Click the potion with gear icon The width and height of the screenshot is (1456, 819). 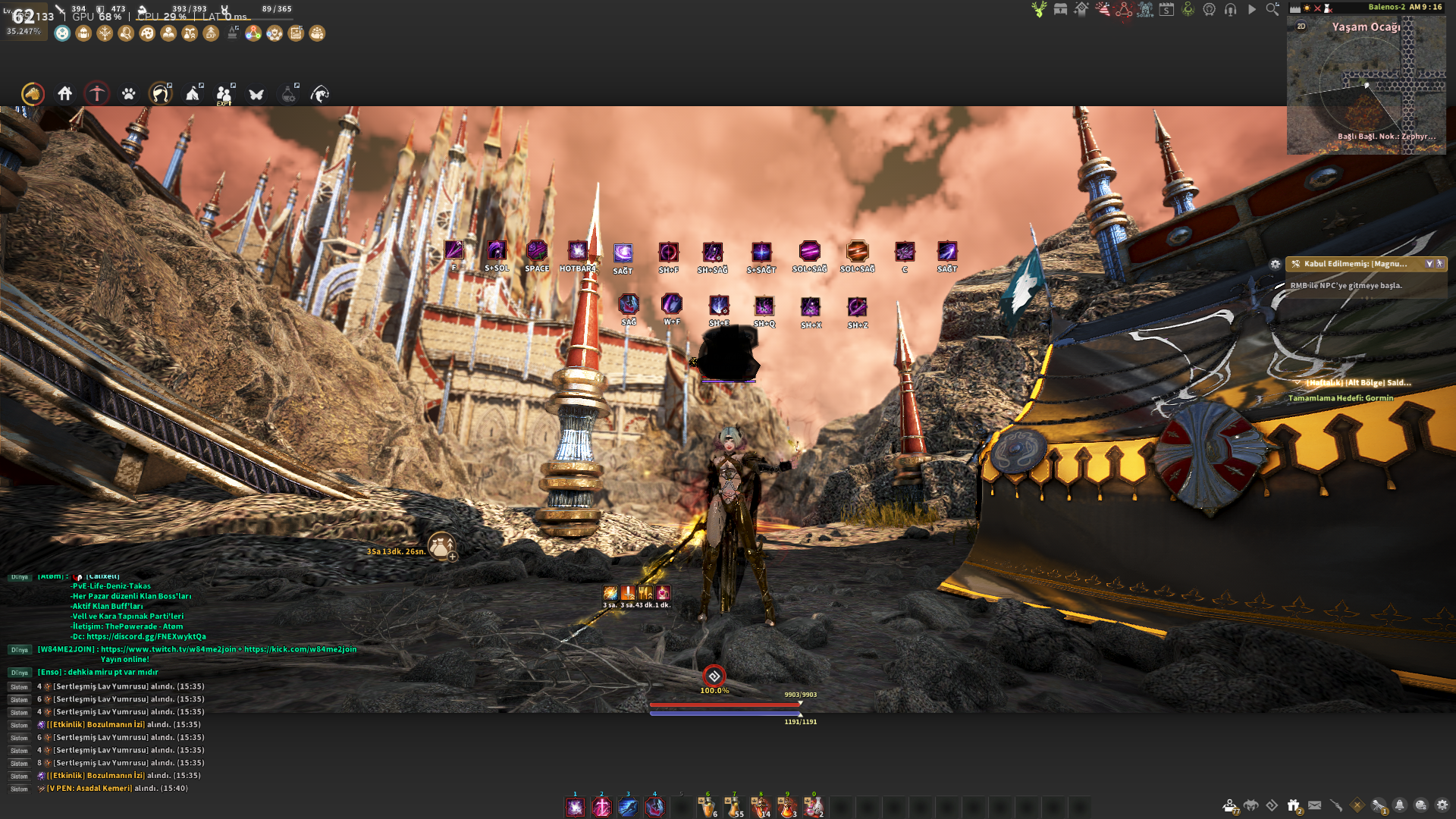(x=289, y=94)
